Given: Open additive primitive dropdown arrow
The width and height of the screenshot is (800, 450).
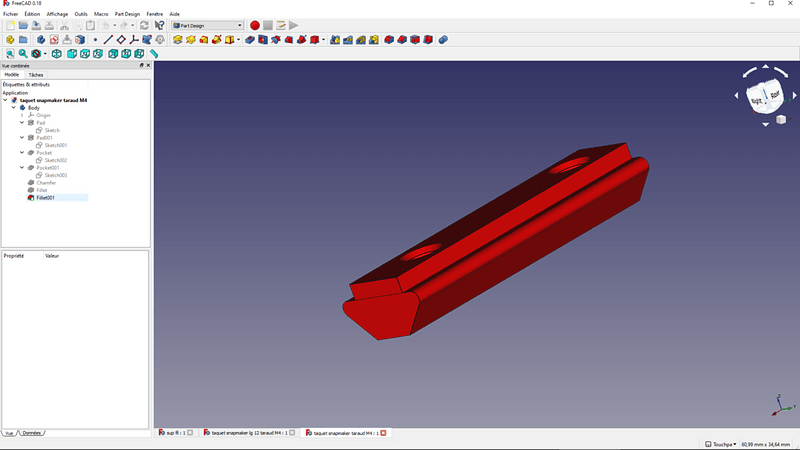Looking at the screenshot, I should click(x=238, y=40).
